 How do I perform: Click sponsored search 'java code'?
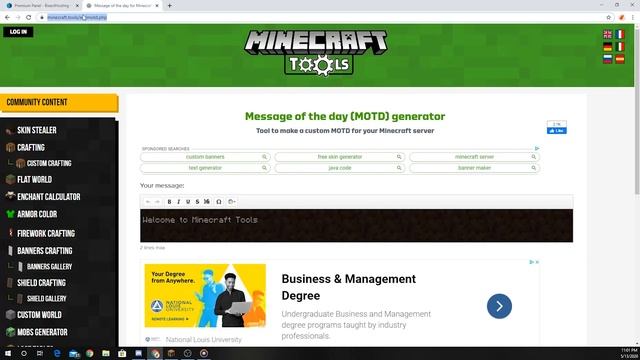340,168
